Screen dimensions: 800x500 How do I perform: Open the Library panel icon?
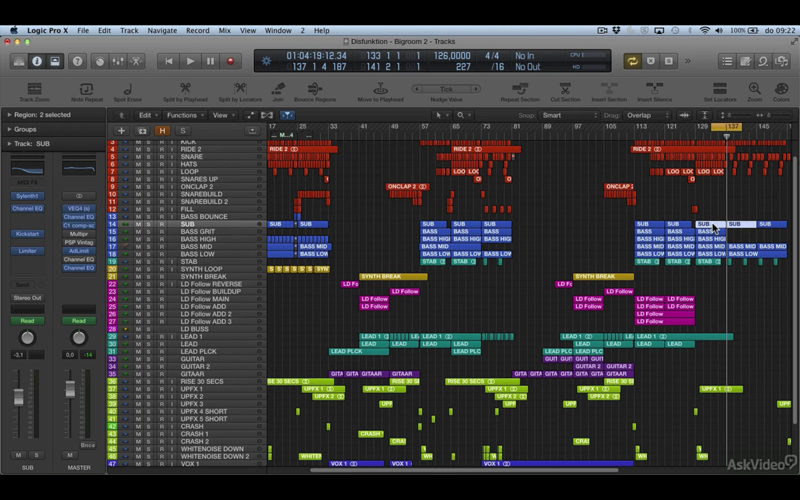pyautogui.click(x=19, y=61)
